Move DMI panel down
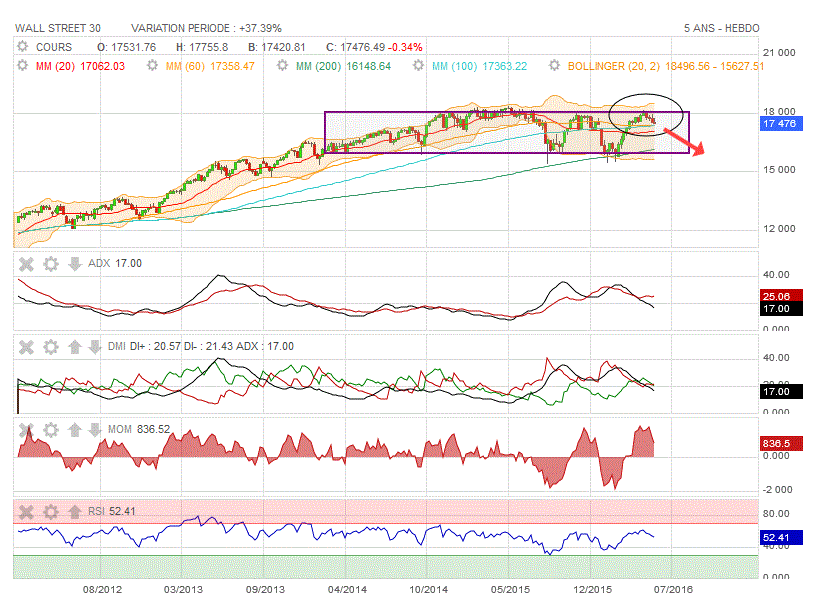The image size is (814, 608). coord(94,347)
